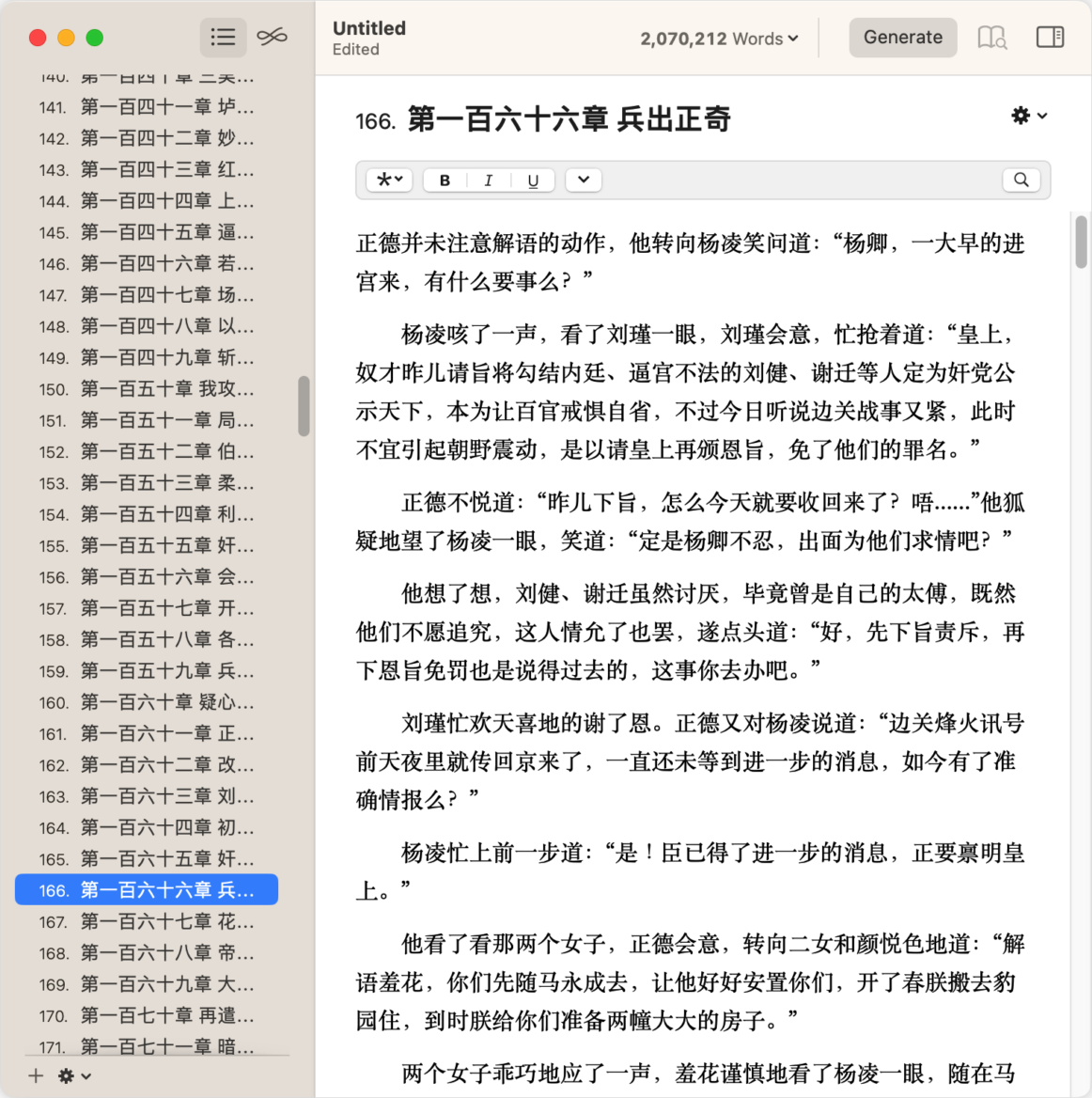
Task: Open the asterisk style dropdown
Action: click(x=390, y=180)
